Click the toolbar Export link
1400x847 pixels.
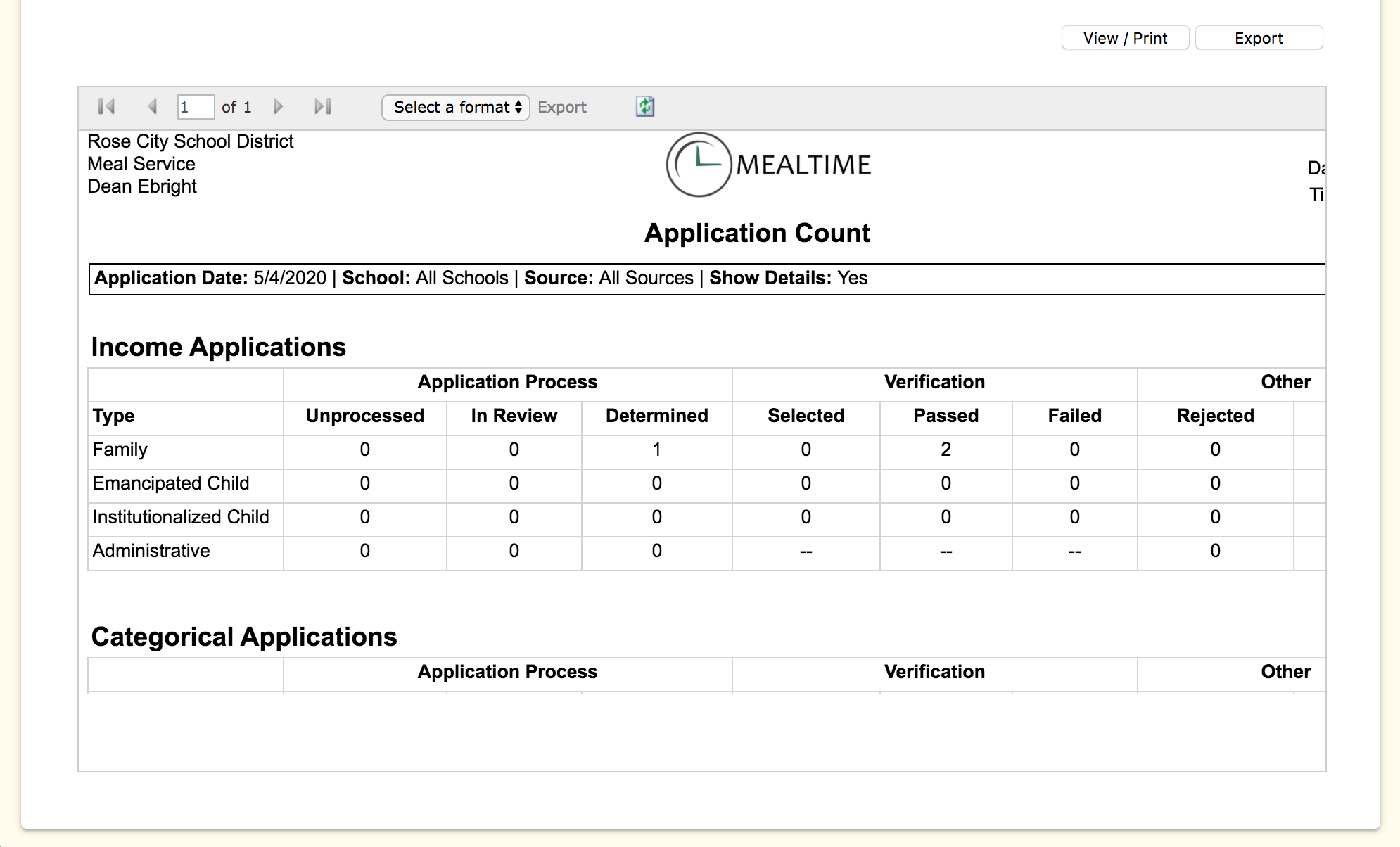click(561, 107)
